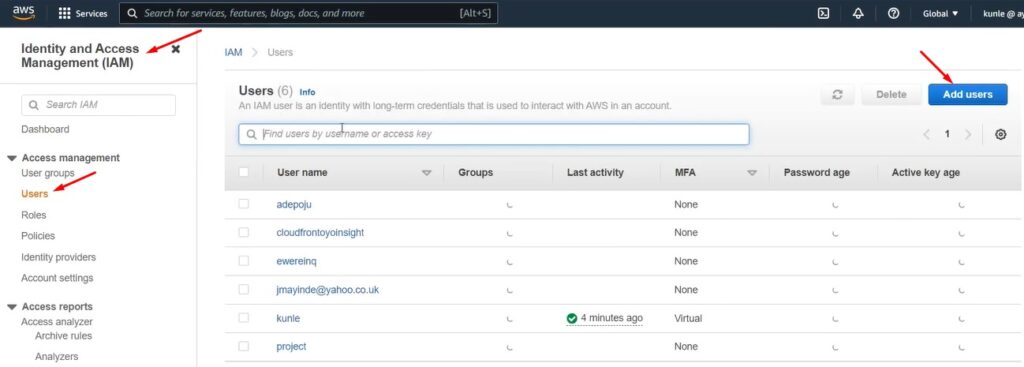The height and width of the screenshot is (367, 1024).
Task: Click the Add users button
Action: [x=967, y=95]
